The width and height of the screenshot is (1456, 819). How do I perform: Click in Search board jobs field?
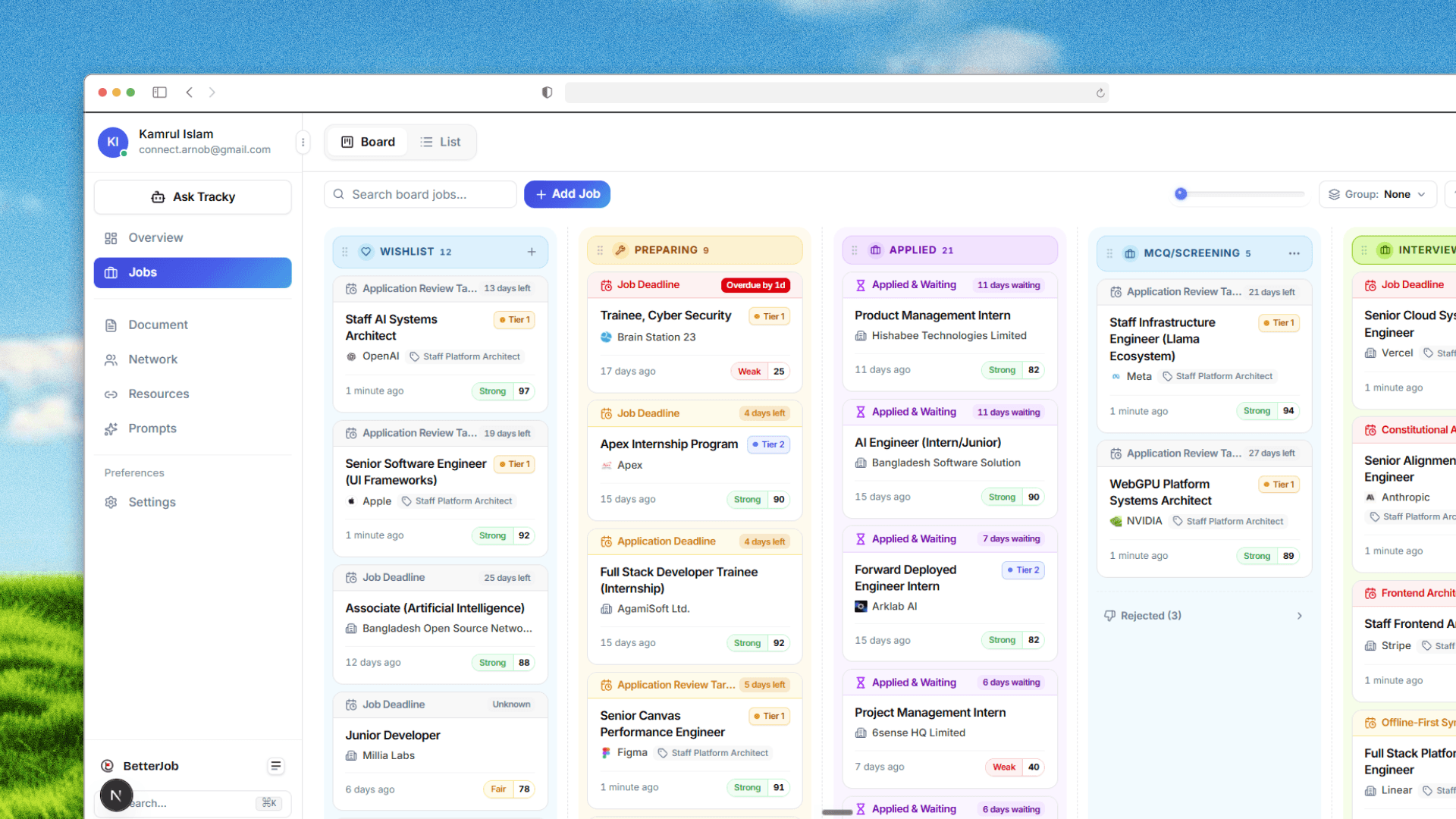[x=421, y=194]
